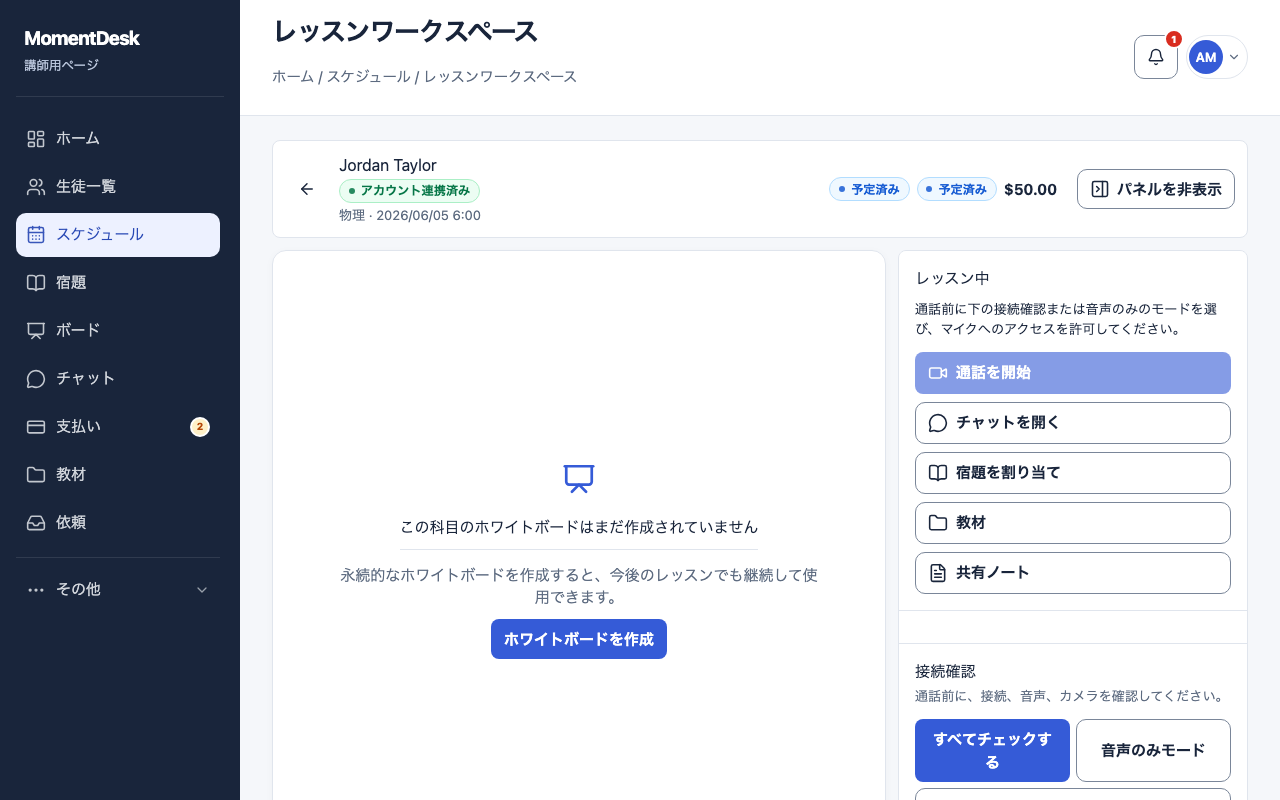Click the book icon on 宿題を割り当て
This screenshot has width=1280, height=800.
pos(938,473)
